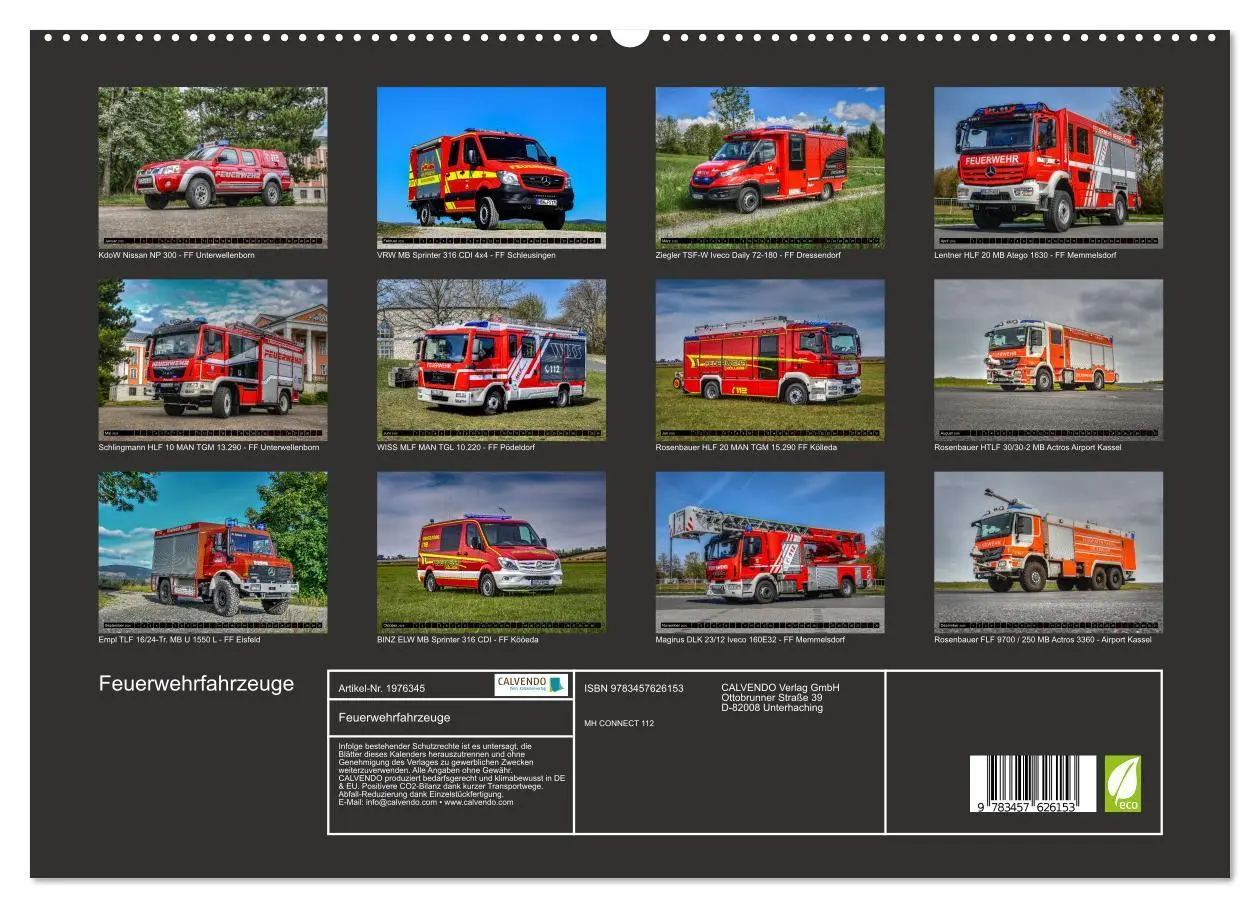Click the CALVENDO publisher logo
The image size is (1260, 908).
pos(528,684)
